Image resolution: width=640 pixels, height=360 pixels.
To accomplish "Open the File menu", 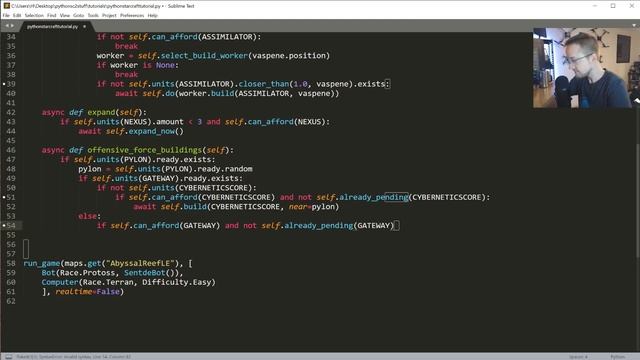I will [x=6, y=16].
